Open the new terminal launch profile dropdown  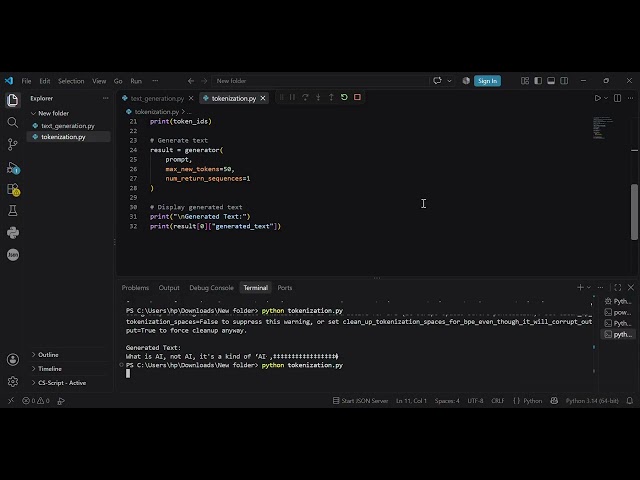tap(589, 288)
